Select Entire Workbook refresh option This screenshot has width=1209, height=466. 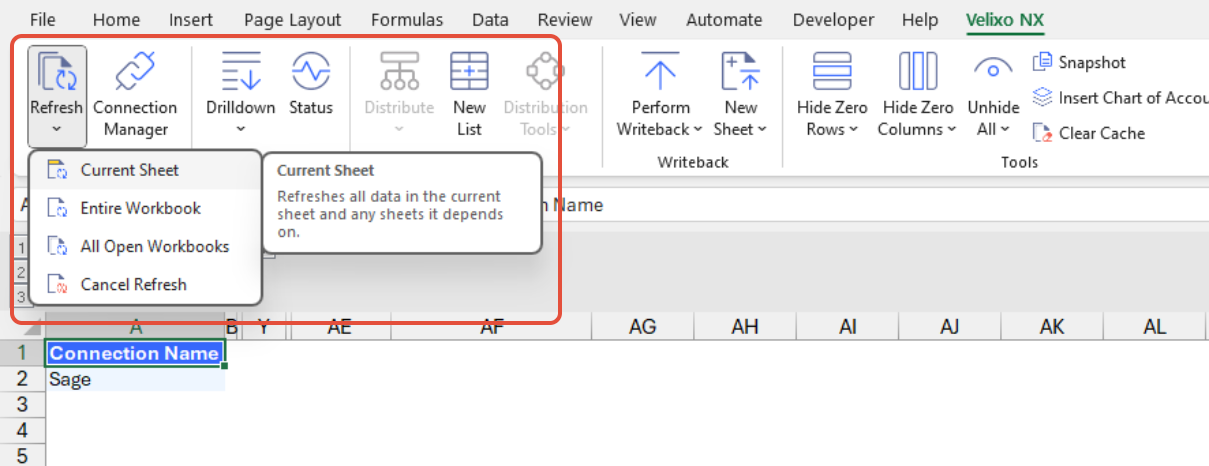click(146, 208)
